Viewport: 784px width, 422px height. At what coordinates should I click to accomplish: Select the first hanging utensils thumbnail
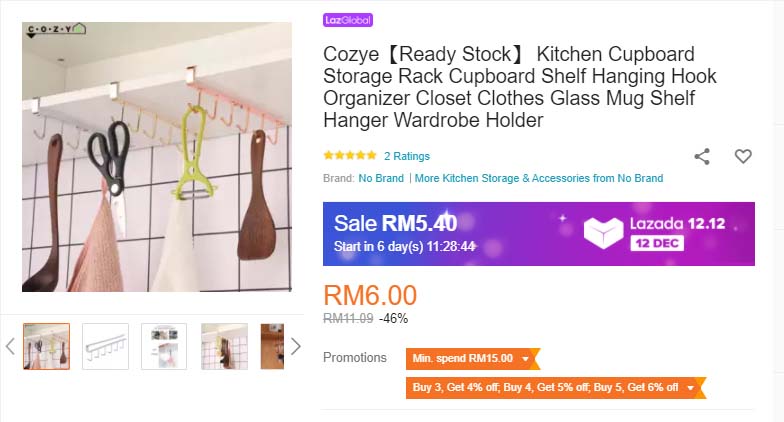point(46,346)
